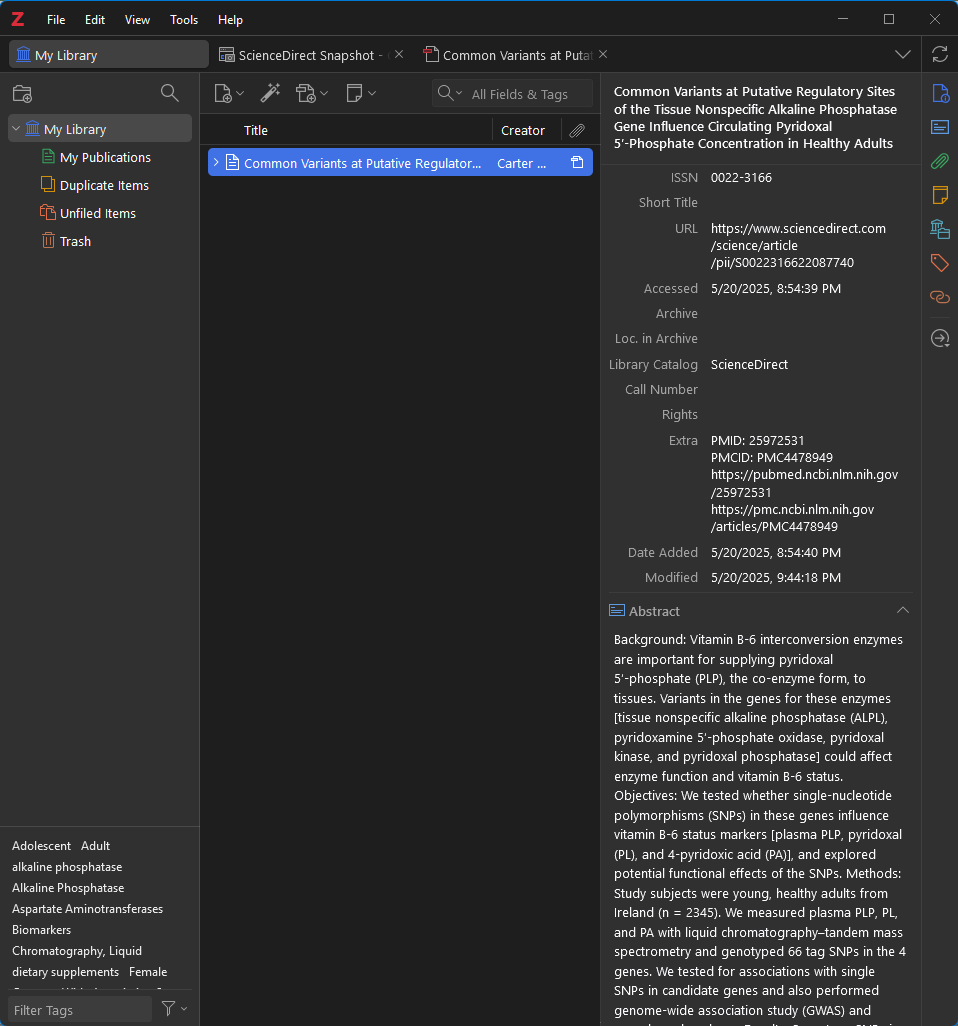
Task: Collapse the My Library tree node
Action: point(16,129)
